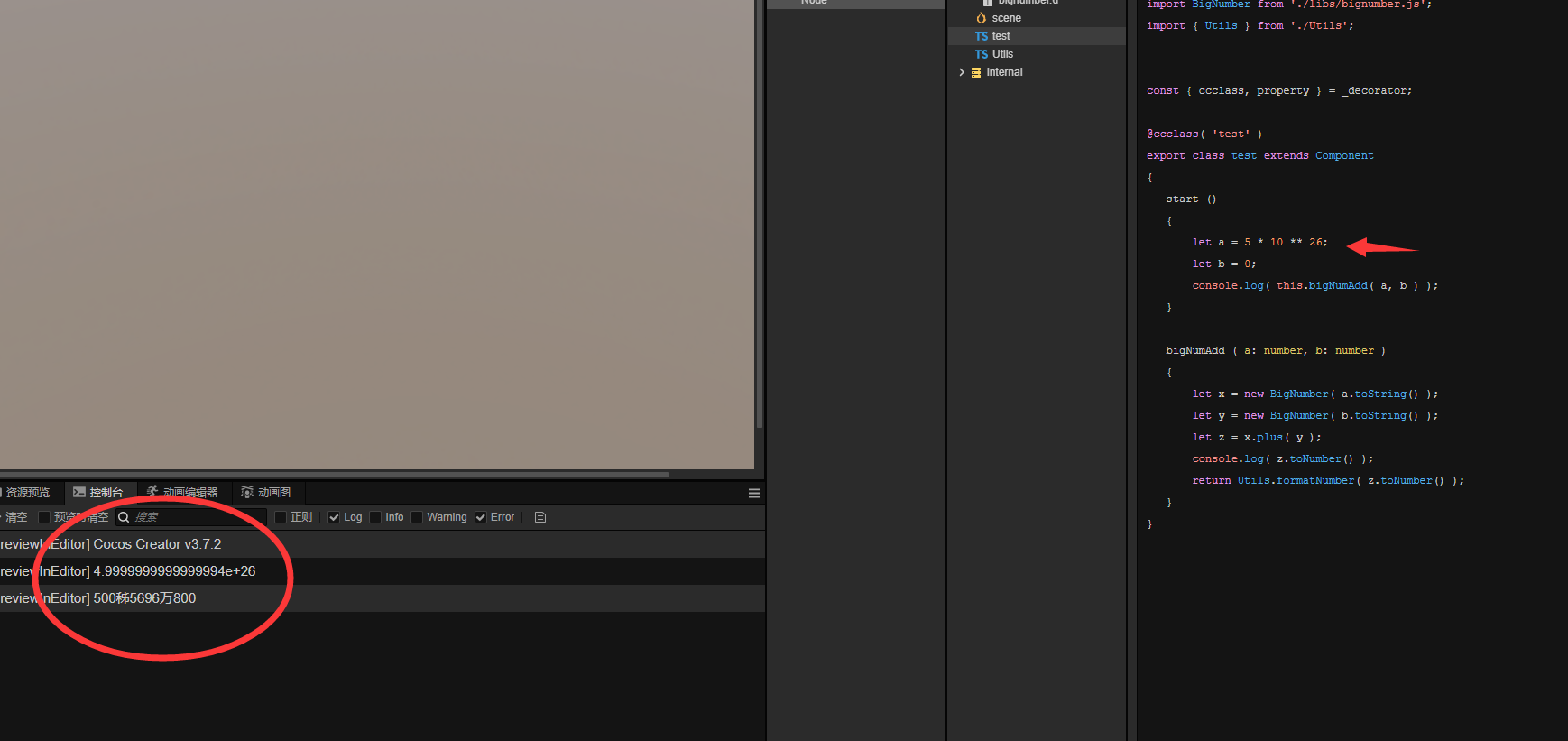The height and width of the screenshot is (741, 1568).
Task: Select the Utils script asset
Action: click(x=1037, y=54)
